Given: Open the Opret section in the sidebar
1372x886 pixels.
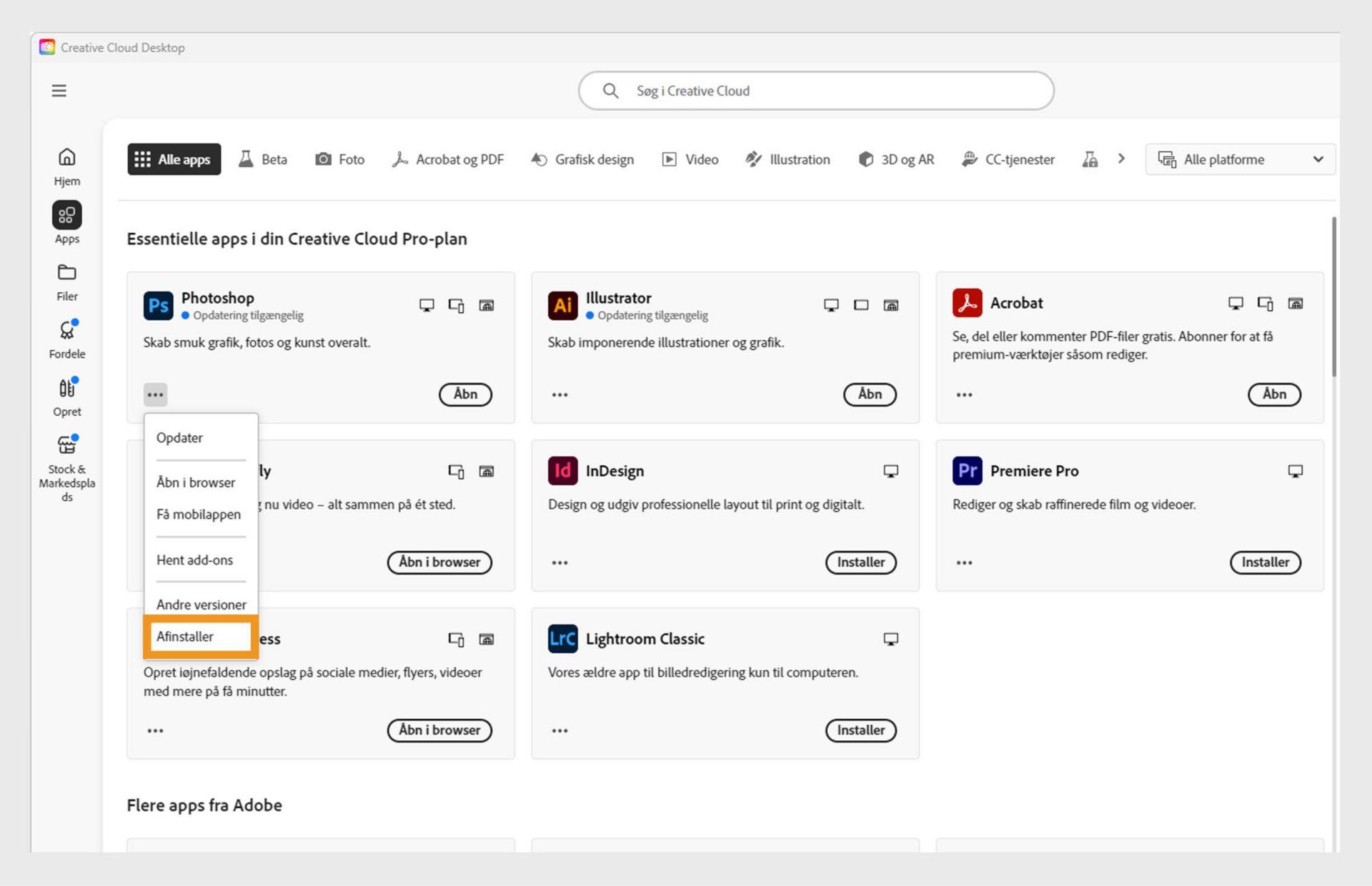Looking at the screenshot, I should point(66,397).
